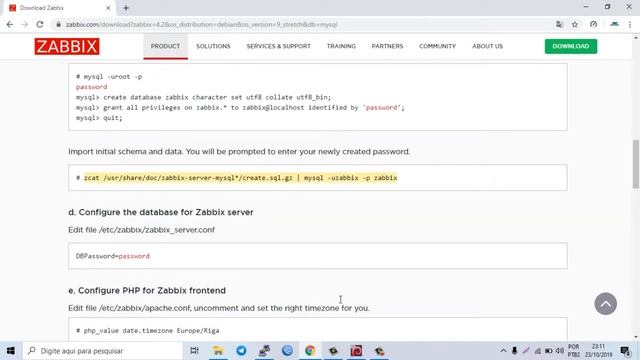Click the browser address bar URL

tap(202, 24)
